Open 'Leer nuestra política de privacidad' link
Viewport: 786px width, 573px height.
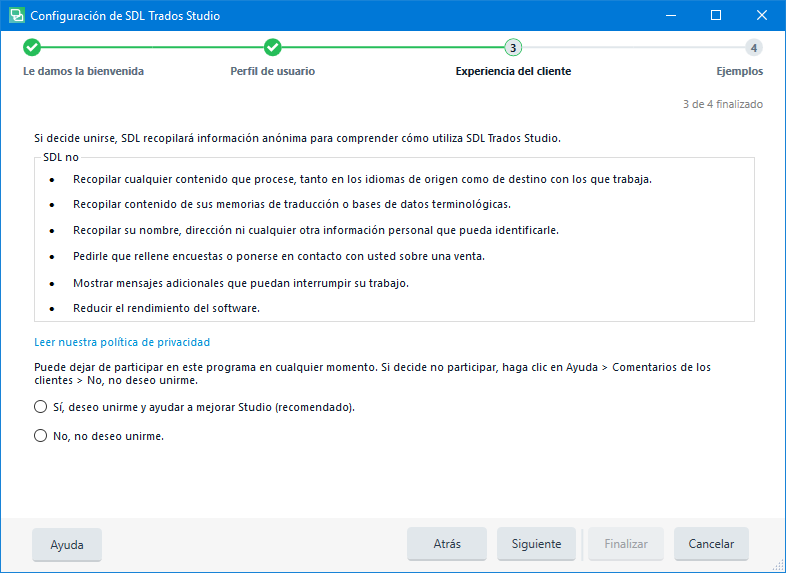pyautogui.click(x=122, y=342)
